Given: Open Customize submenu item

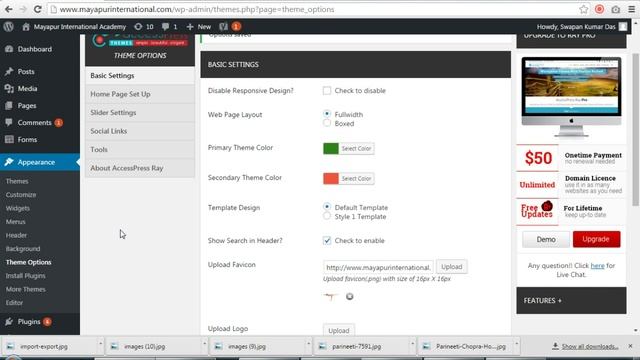Looking at the screenshot, I should 21,195.
